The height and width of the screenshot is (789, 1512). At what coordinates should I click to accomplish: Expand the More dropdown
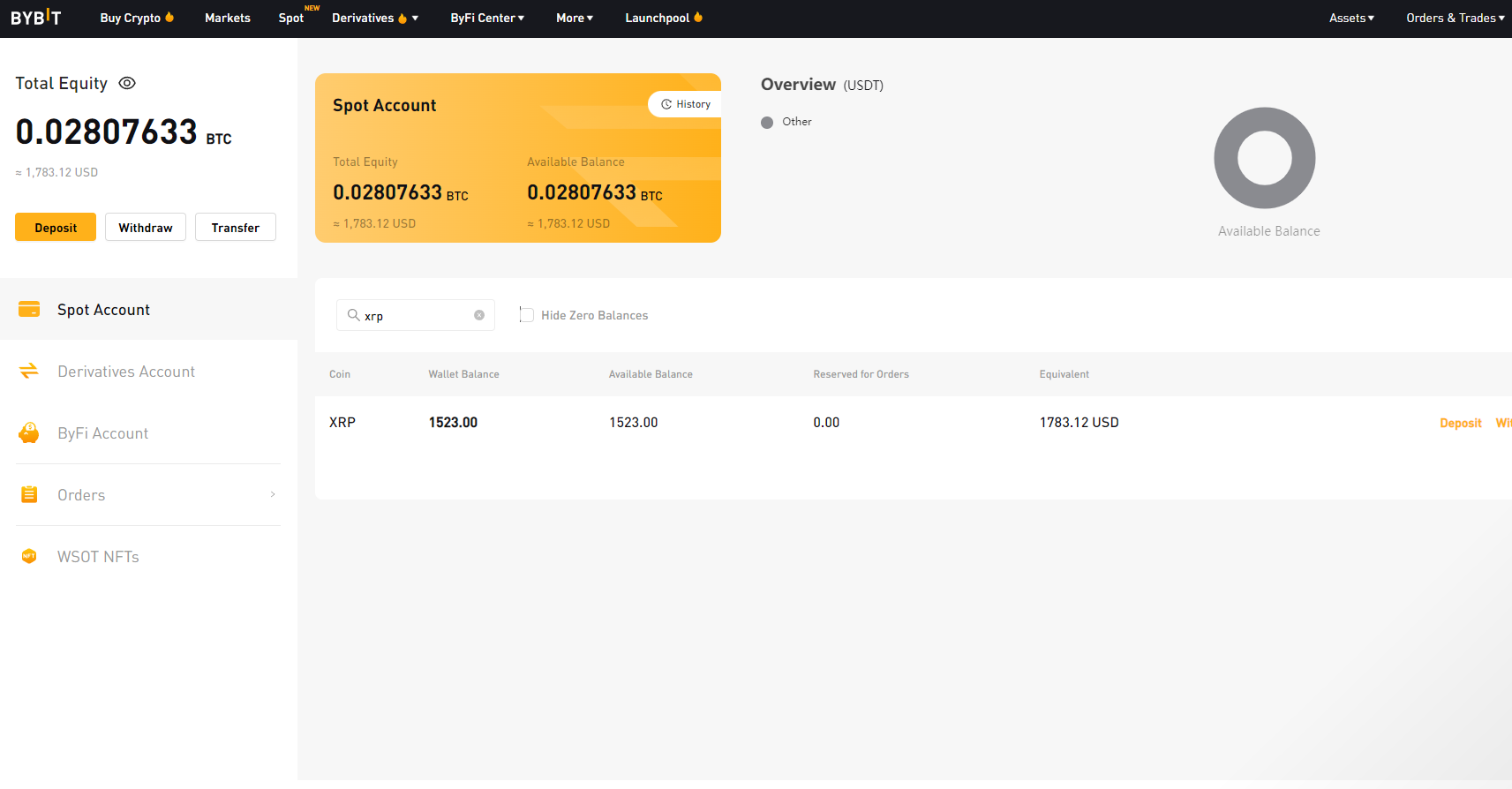point(575,18)
